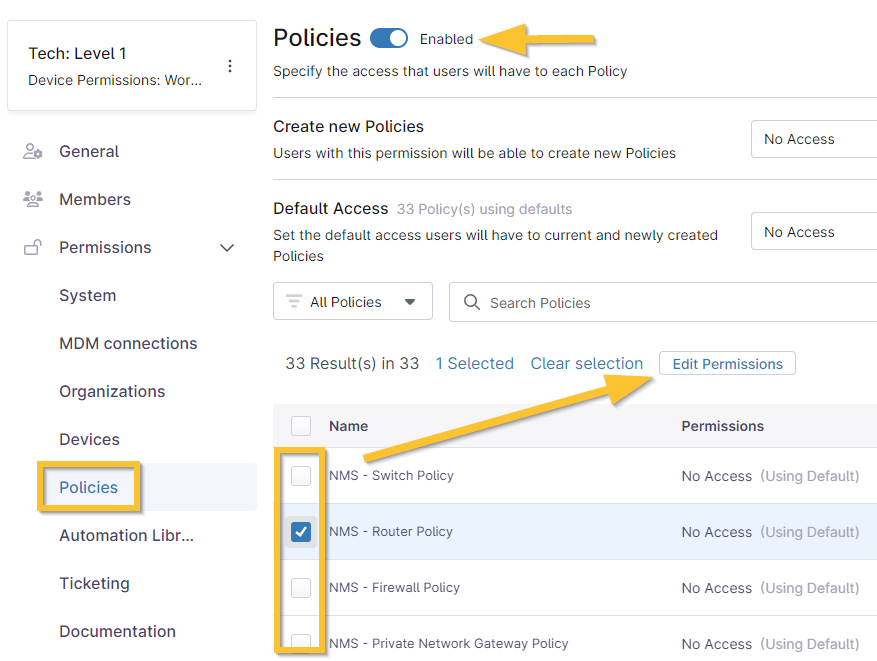Click the filter icon in All Policies

click(294, 302)
